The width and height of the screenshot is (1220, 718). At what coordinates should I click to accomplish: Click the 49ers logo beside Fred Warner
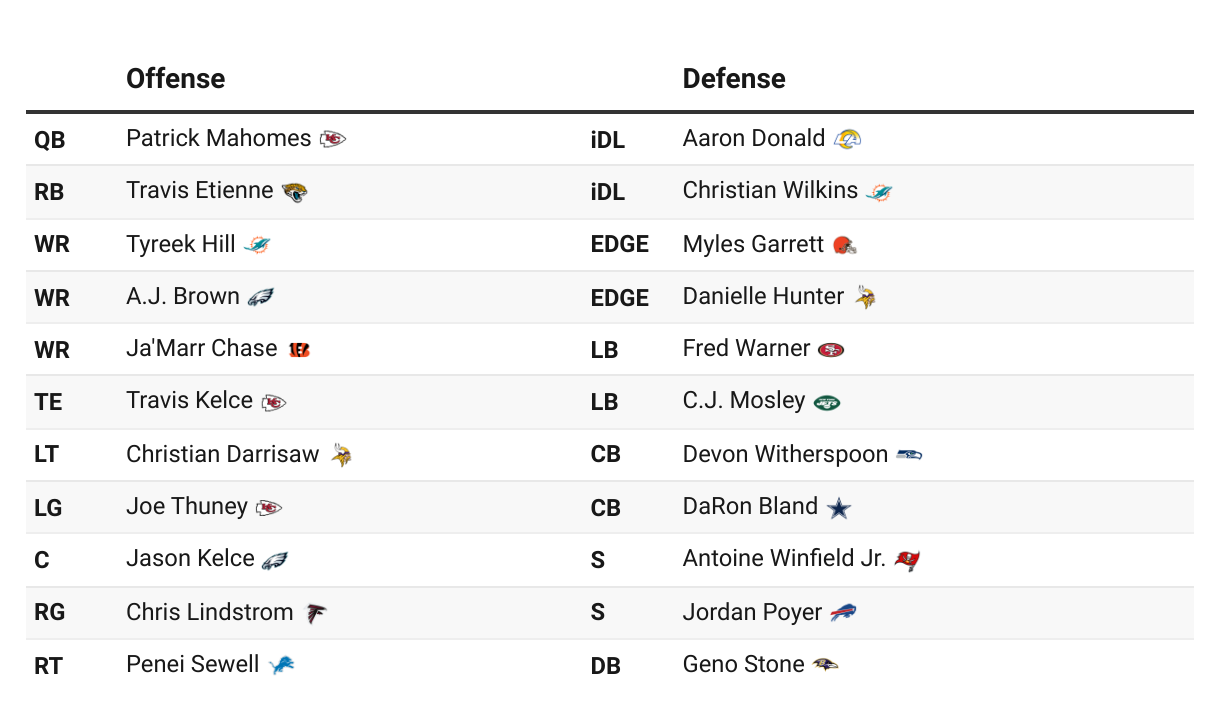831,350
